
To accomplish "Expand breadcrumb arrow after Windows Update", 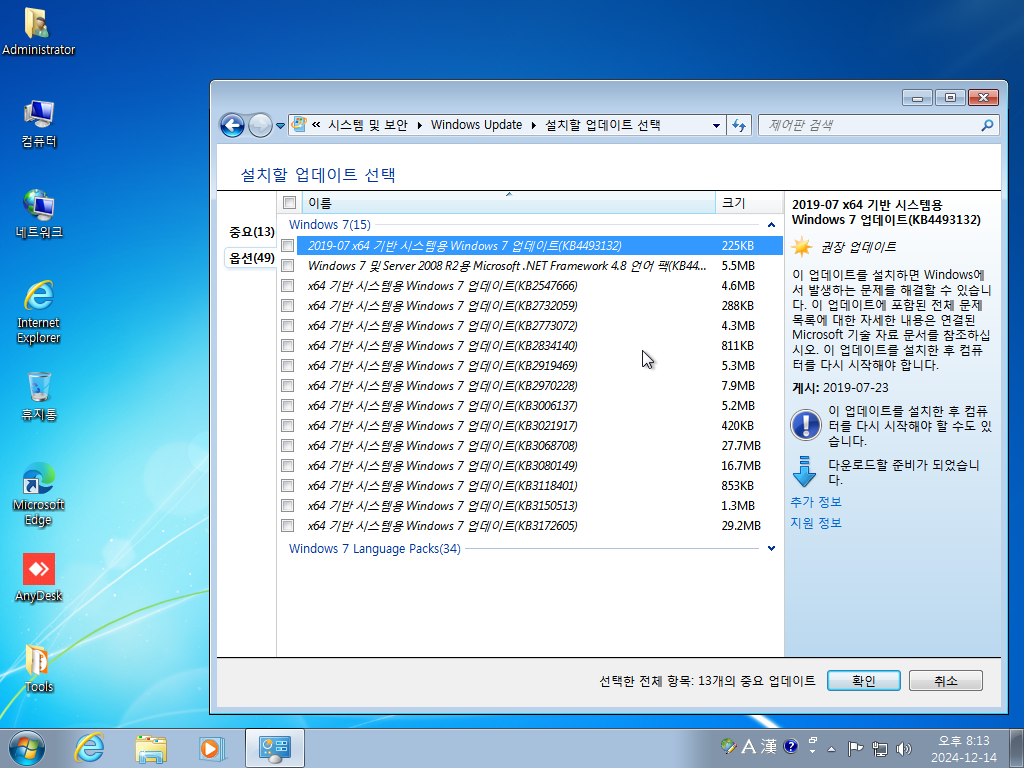I will [534, 125].
